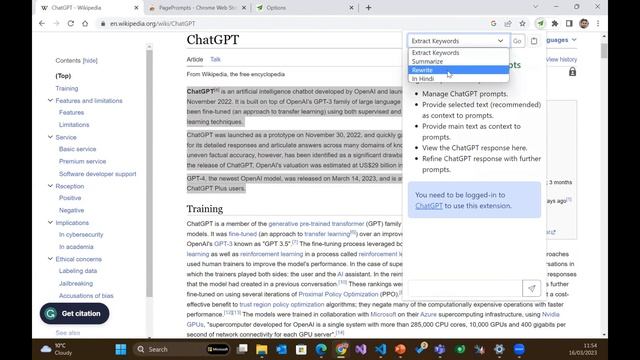Follow the ChatGPT login link in popup
640x360 pixels.
coord(429,206)
